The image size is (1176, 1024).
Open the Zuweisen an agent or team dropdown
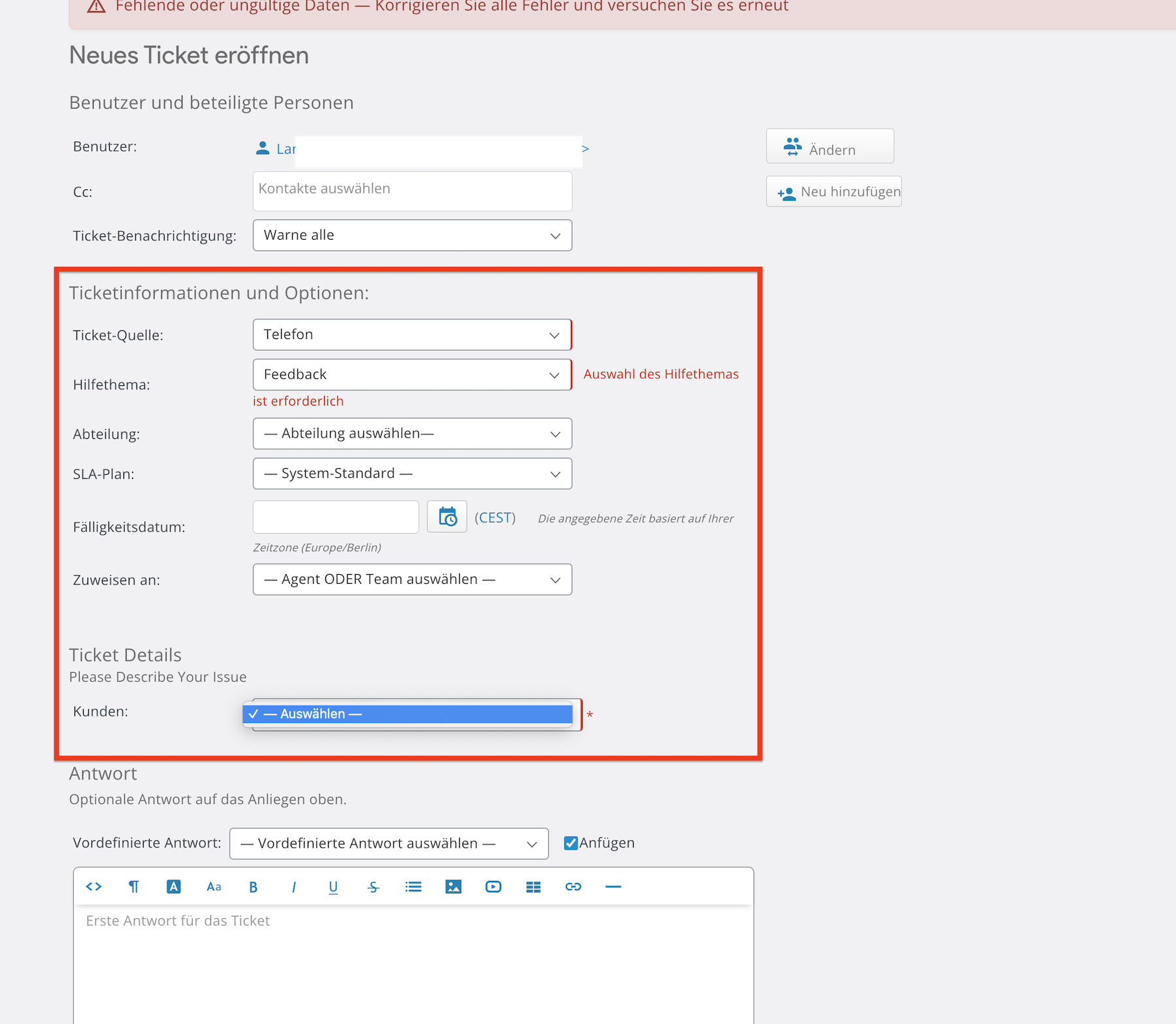coord(412,579)
